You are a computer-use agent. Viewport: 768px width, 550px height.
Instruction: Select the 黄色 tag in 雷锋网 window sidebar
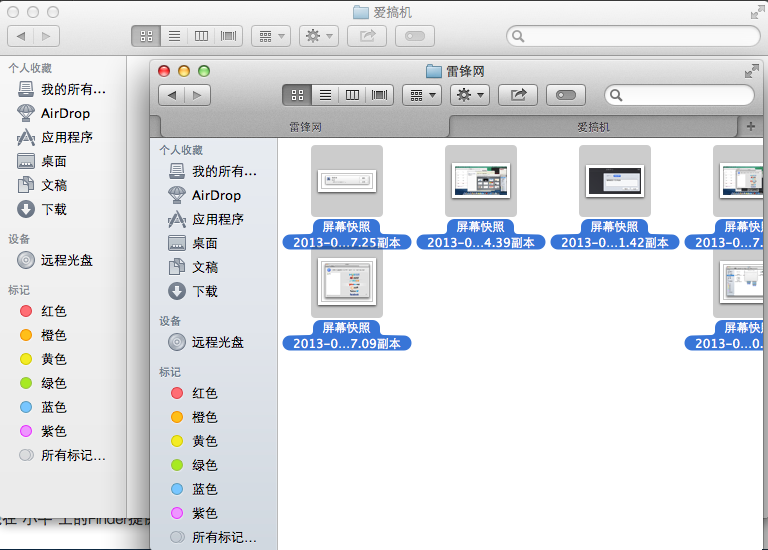coord(194,441)
